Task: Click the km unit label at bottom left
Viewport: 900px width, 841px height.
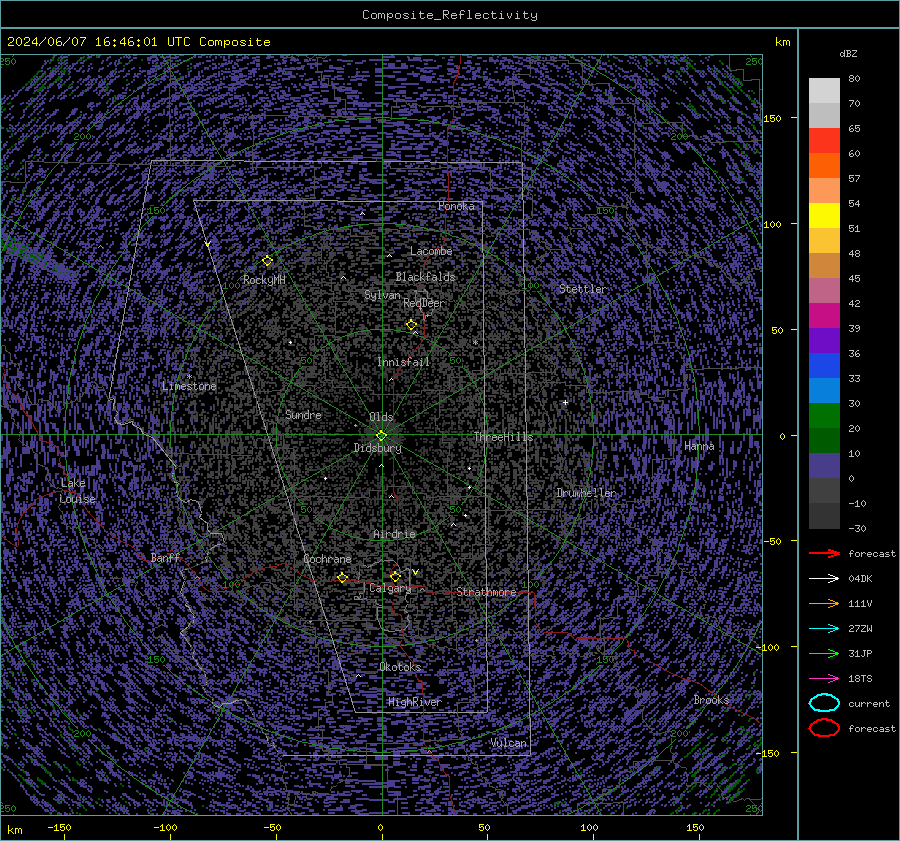Action: click(x=15, y=830)
